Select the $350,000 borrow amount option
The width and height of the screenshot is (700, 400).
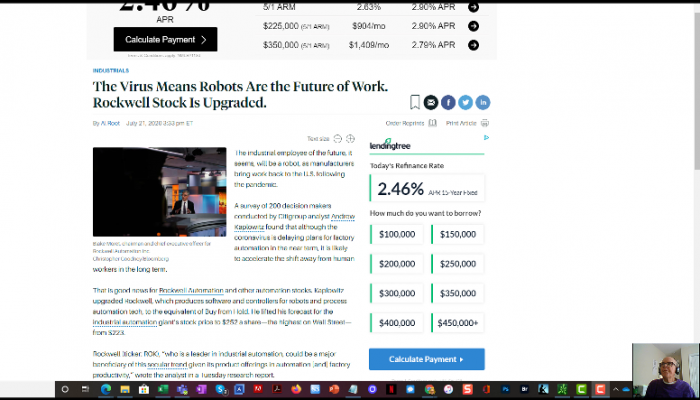(458, 293)
